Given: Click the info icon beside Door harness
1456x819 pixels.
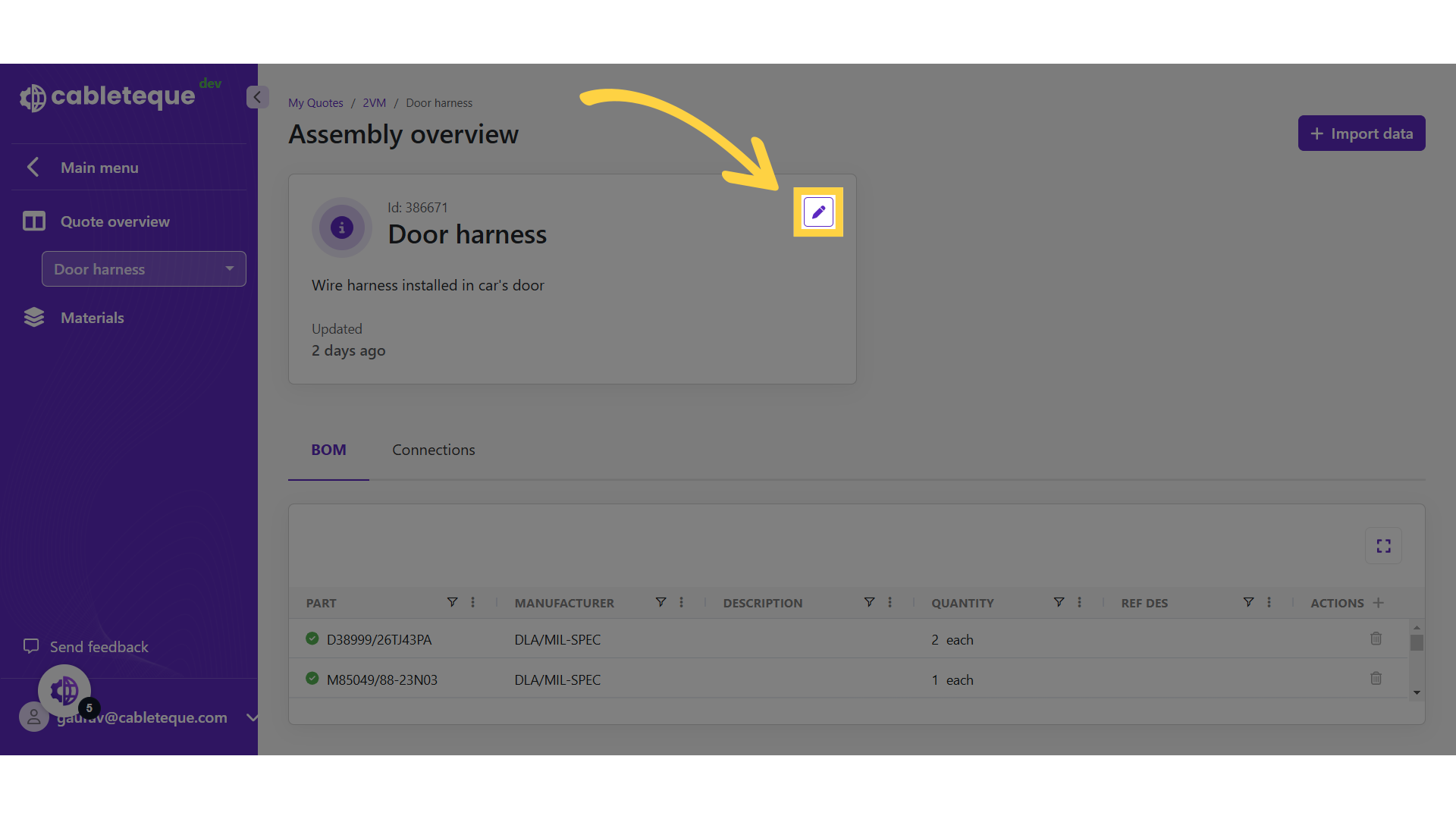Looking at the screenshot, I should 341,227.
